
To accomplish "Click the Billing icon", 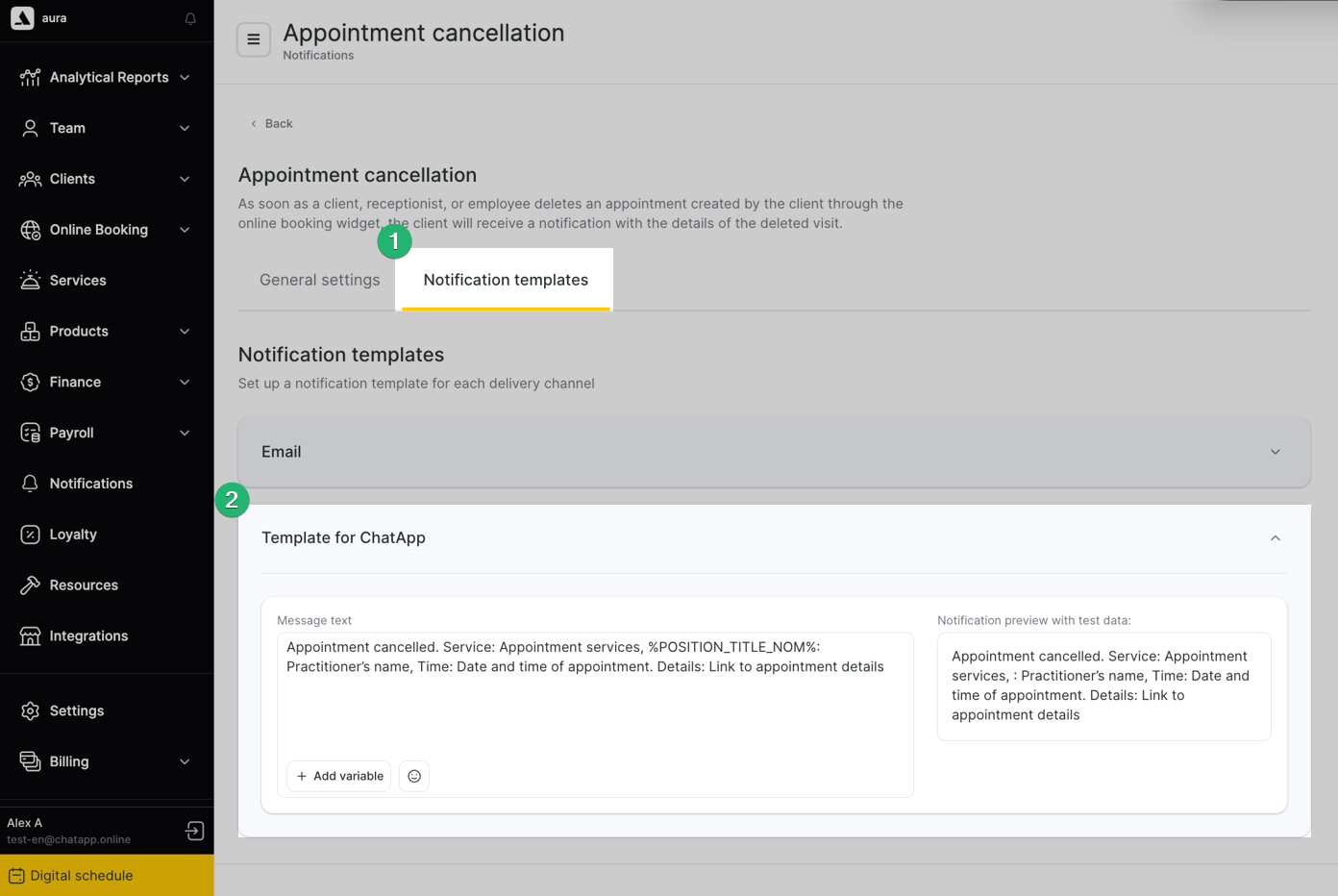I will pyautogui.click(x=31, y=761).
